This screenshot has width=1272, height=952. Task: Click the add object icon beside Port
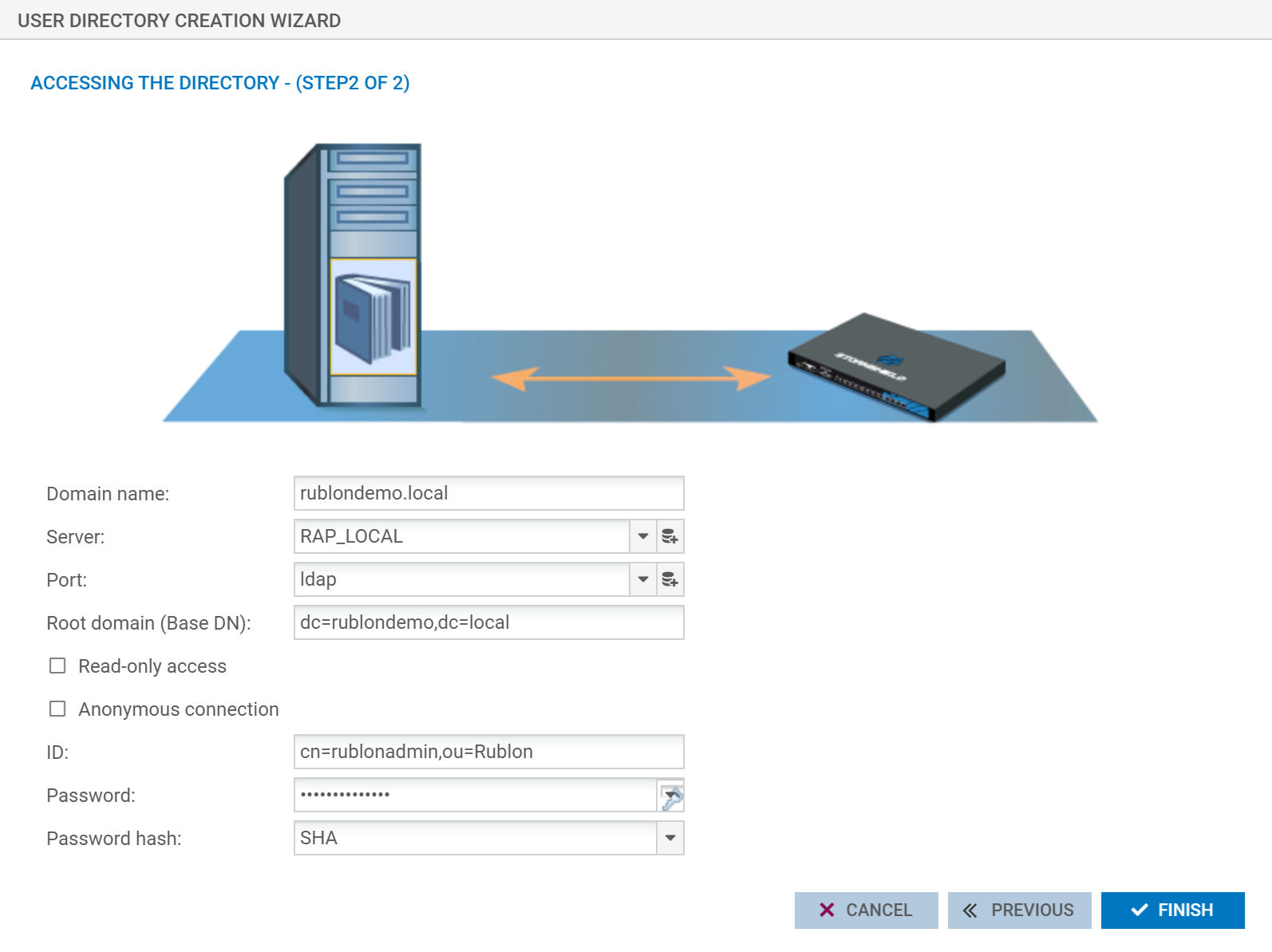[x=670, y=579]
